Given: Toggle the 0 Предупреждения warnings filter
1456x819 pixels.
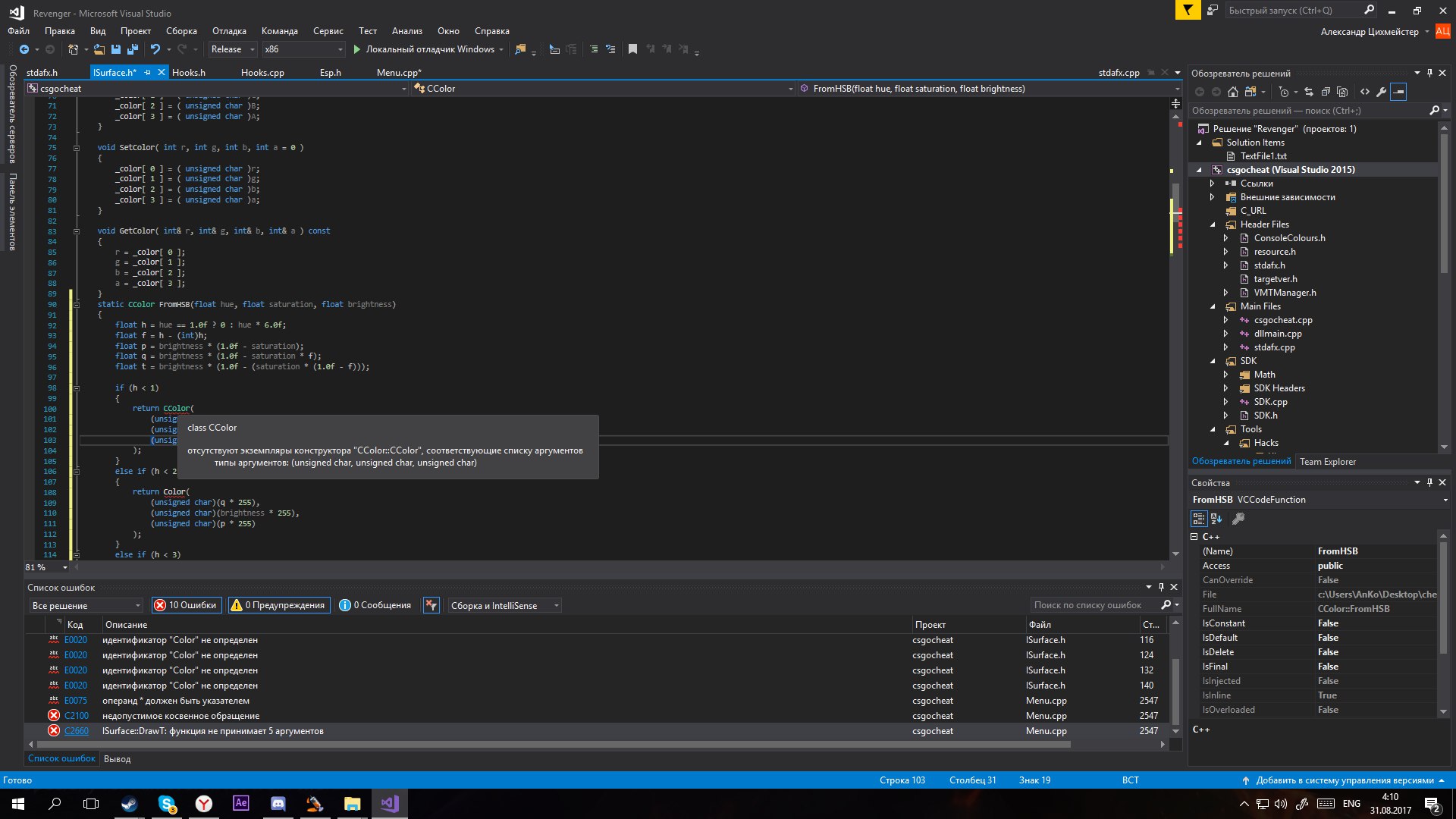Looking at the screenshot, I should click(279, 605).
